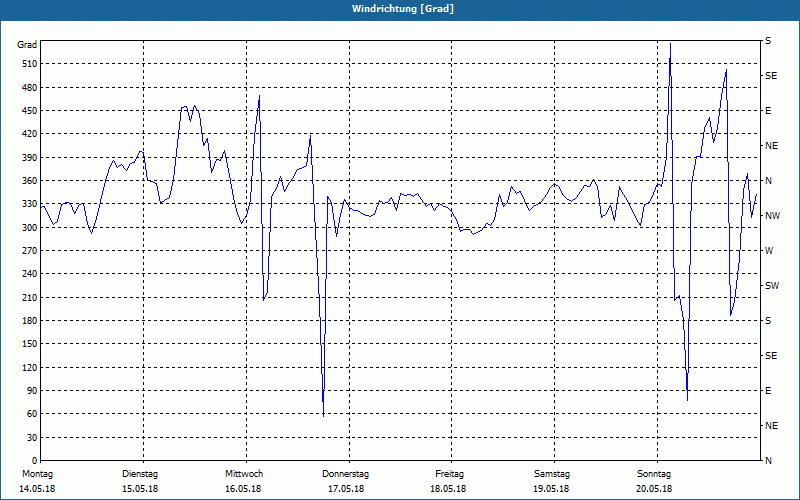800x500 pixels.
Task: Click the 60 y-axis value
Action: click(x=31, y=414)
